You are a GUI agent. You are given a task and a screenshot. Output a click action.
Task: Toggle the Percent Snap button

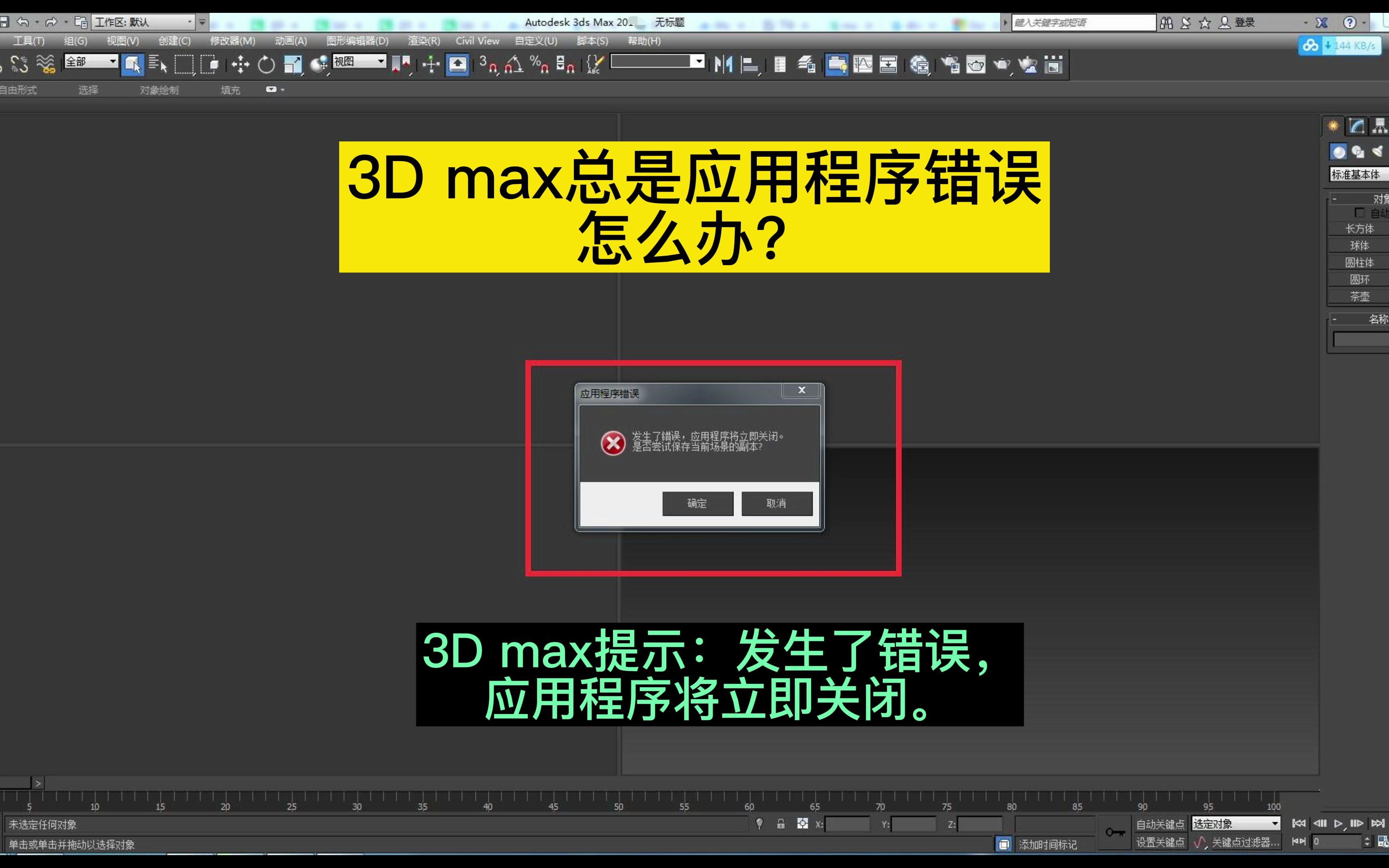coord(539,64)
